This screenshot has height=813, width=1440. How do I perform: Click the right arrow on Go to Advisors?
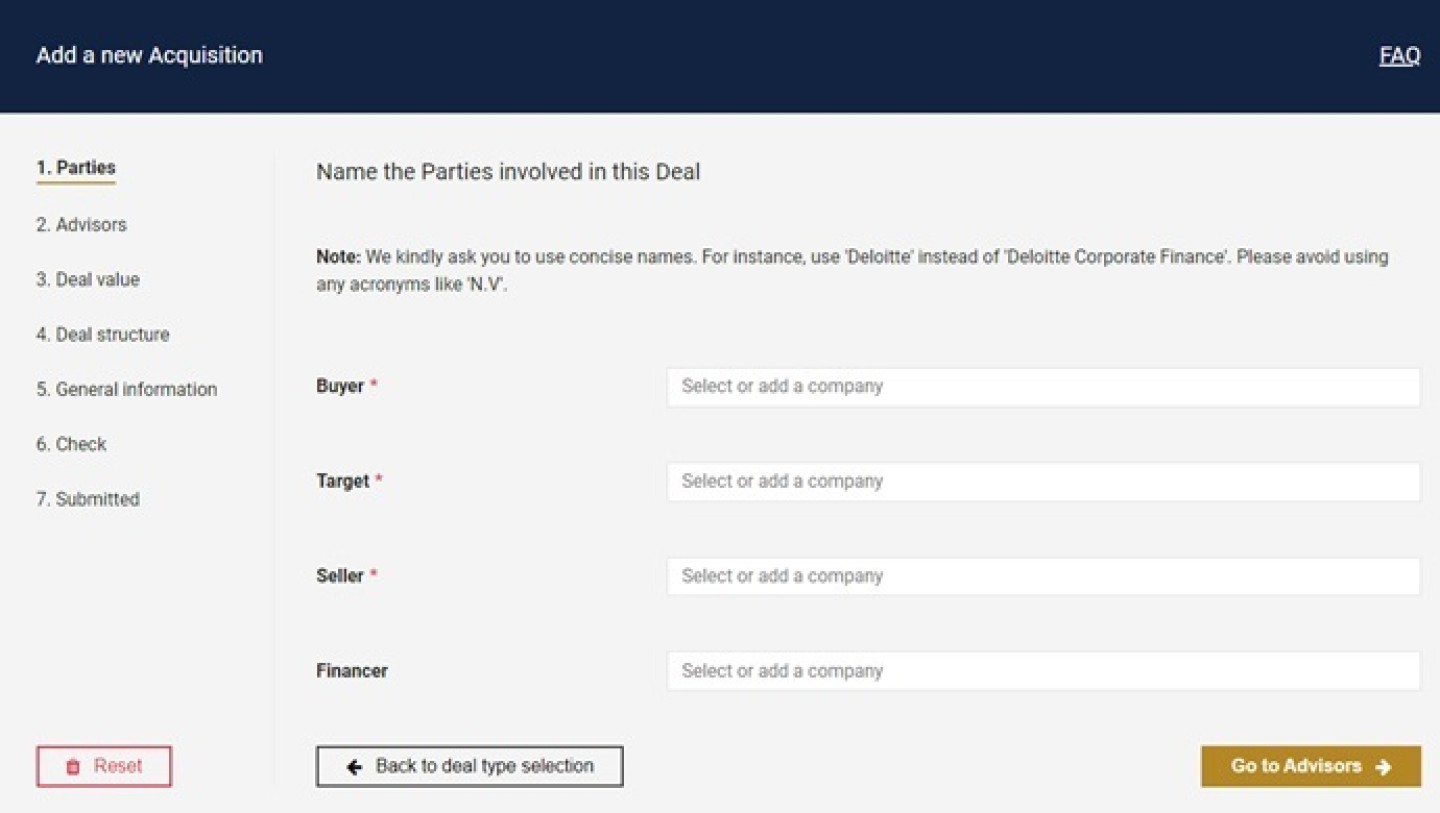pos(1384,767)
